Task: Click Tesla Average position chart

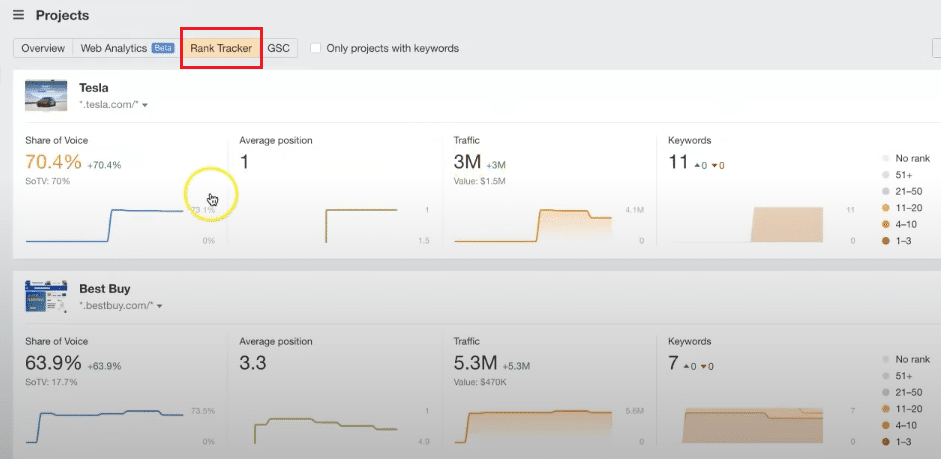Action: [361, 226]
